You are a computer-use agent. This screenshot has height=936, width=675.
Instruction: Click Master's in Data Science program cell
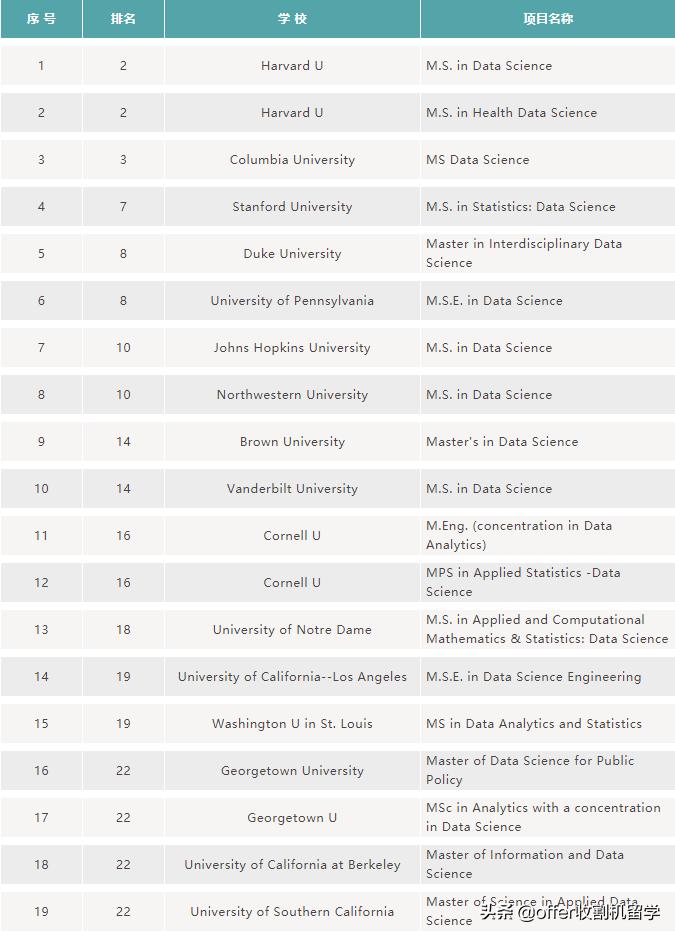[502, 442]
